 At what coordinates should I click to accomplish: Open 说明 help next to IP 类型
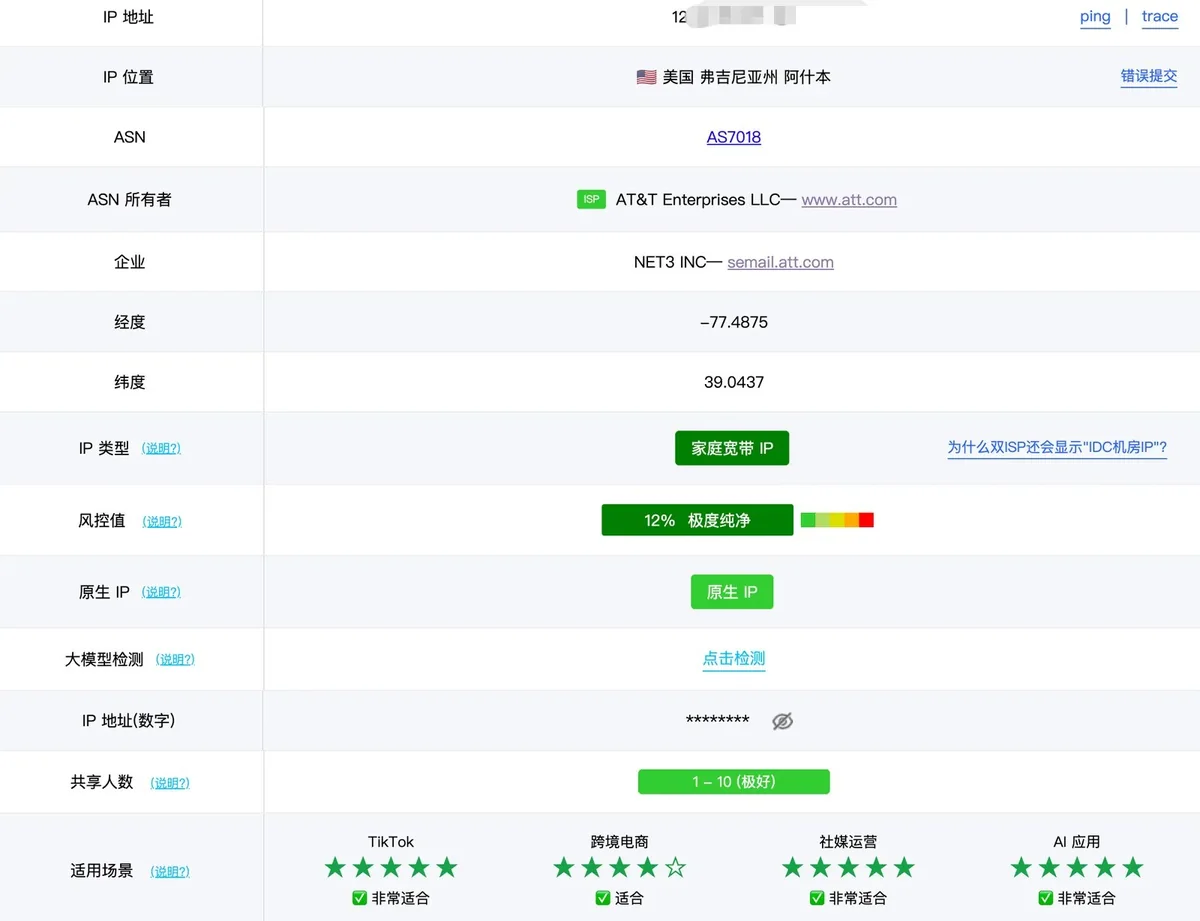[161, 449]
